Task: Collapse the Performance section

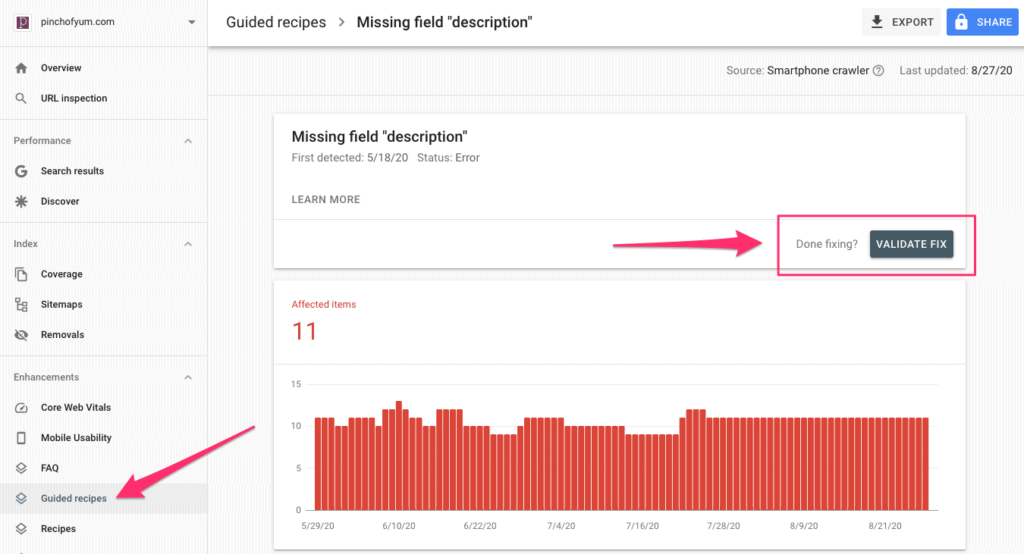Action: tap(188, 141)
